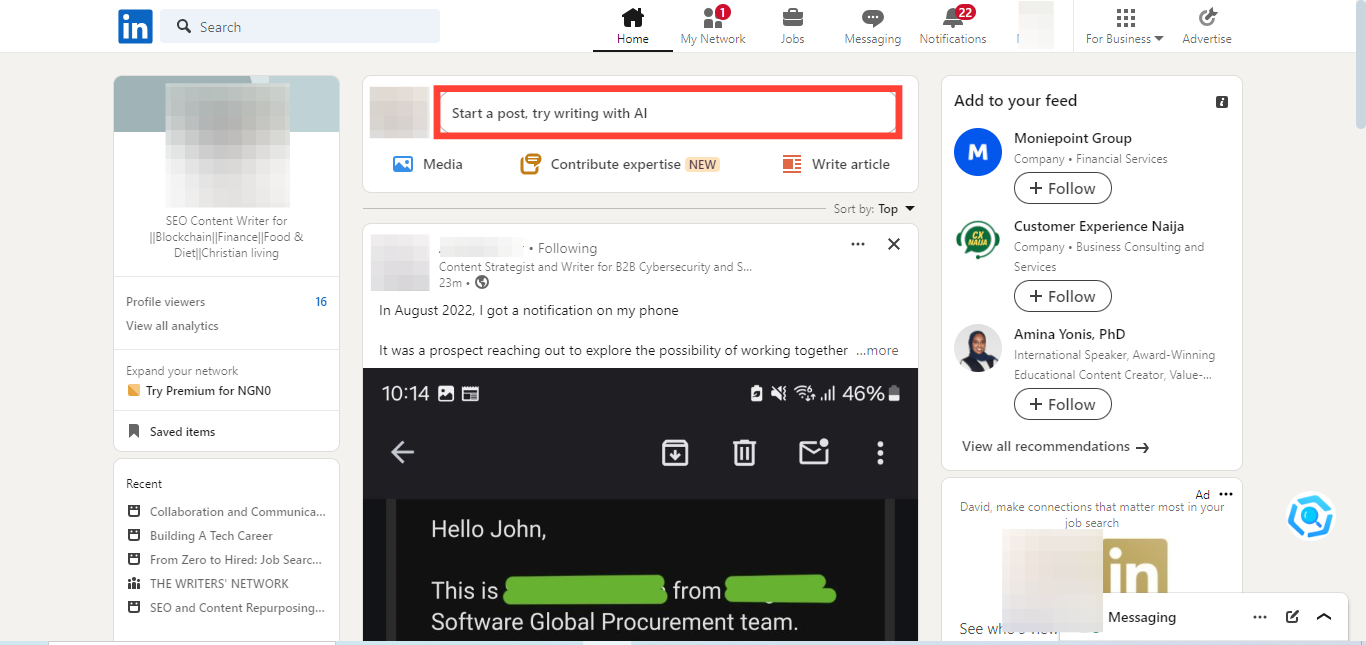Click Amina Yonis profile photo
This screenshot has height=645, width=1366.
click(x=978, y=348)
